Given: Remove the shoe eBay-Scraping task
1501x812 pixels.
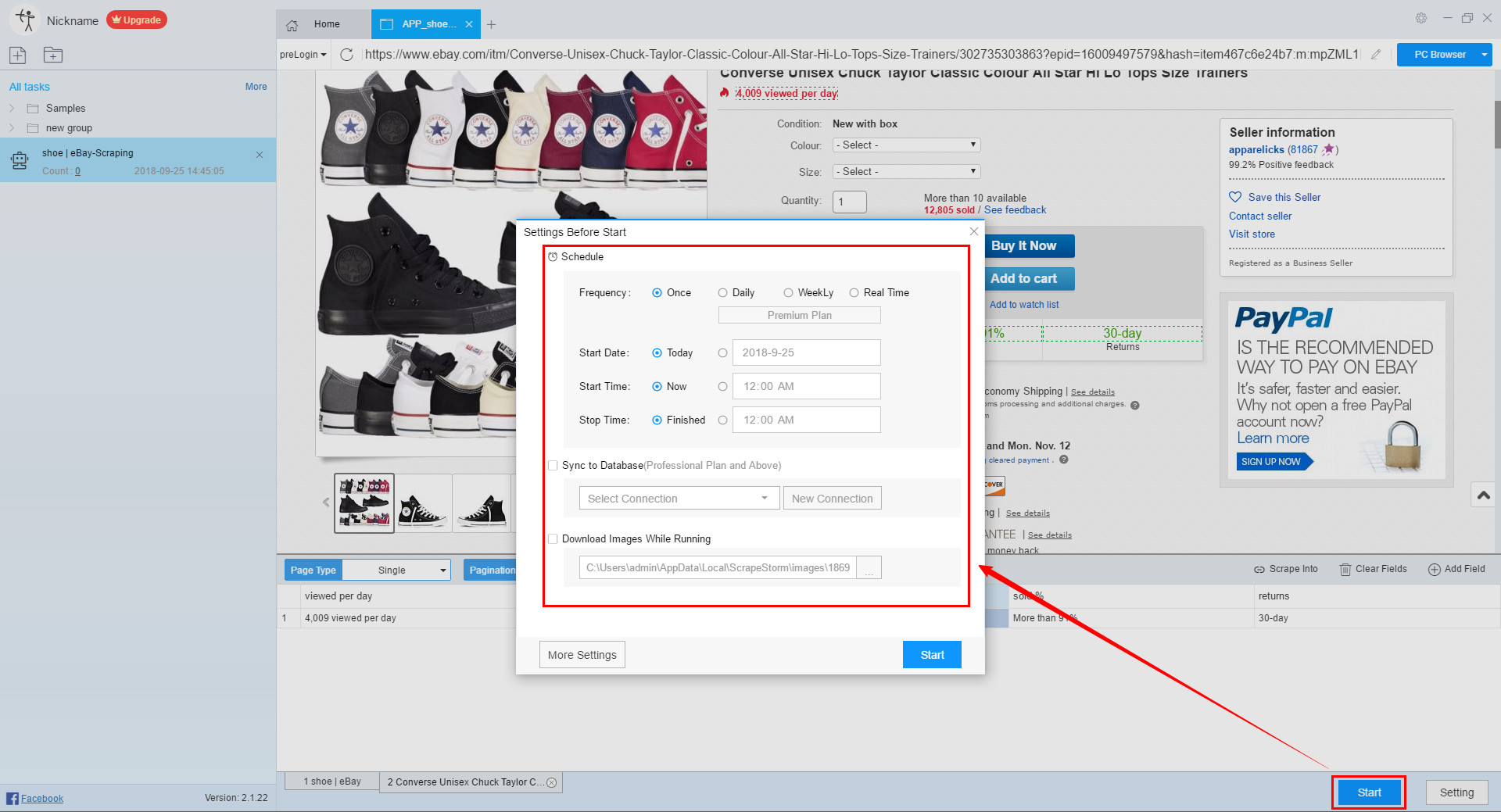Looking at the screenshot, I should coord(260,155).
